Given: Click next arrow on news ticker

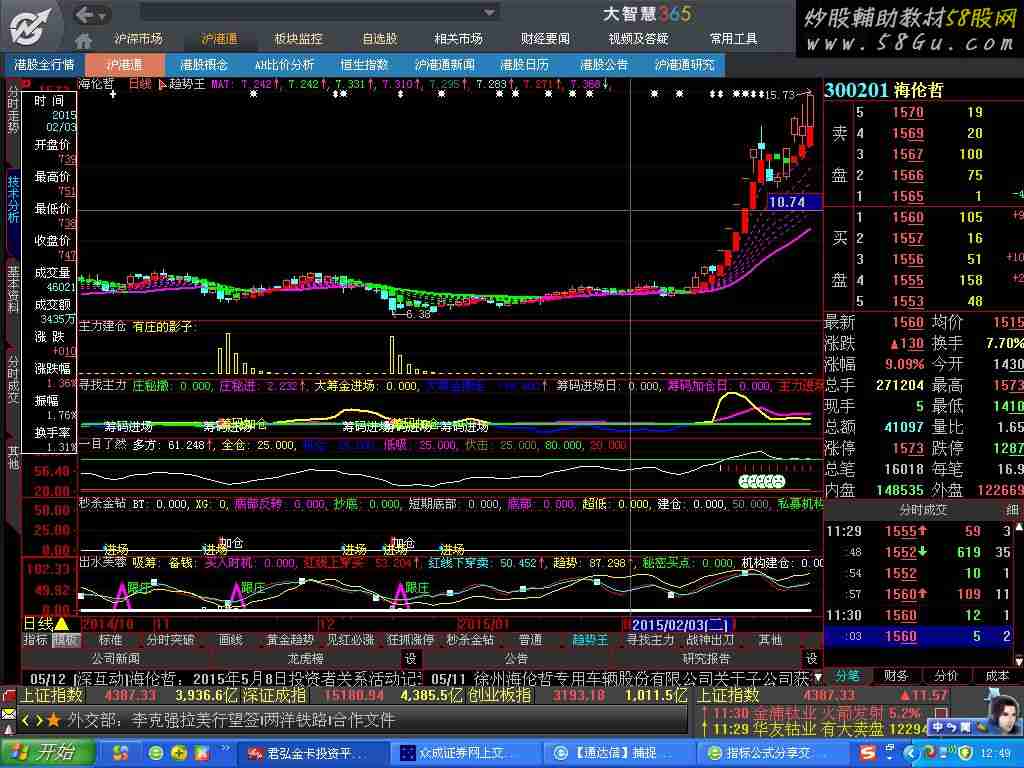Looking at the screenshot, I should pyautogui.click(x=37, y=719).
